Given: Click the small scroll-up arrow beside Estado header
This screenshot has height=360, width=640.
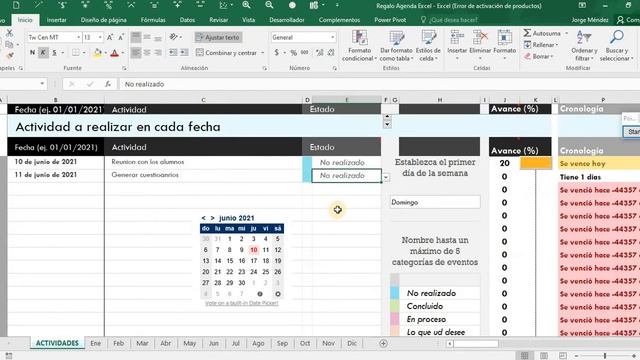Looking at the screenshot, I should coord(387,117).
